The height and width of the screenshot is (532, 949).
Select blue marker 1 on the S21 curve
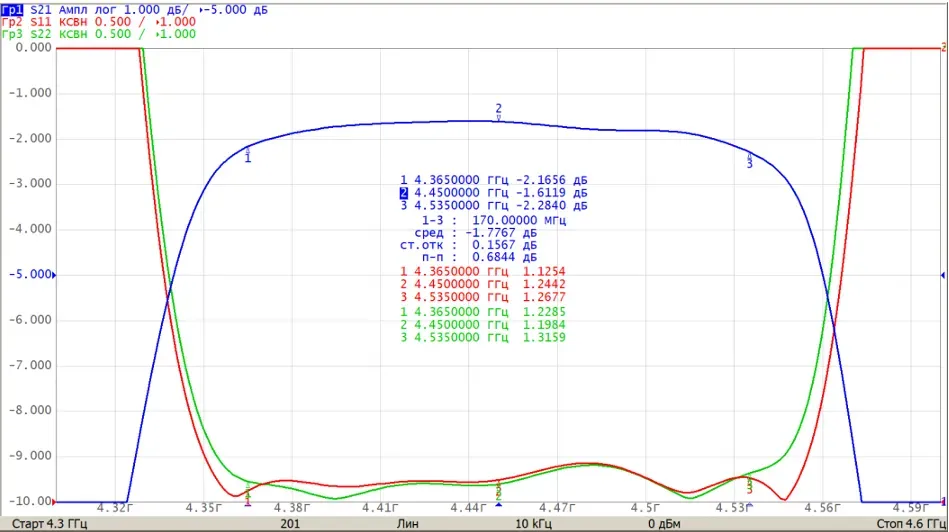248,154
